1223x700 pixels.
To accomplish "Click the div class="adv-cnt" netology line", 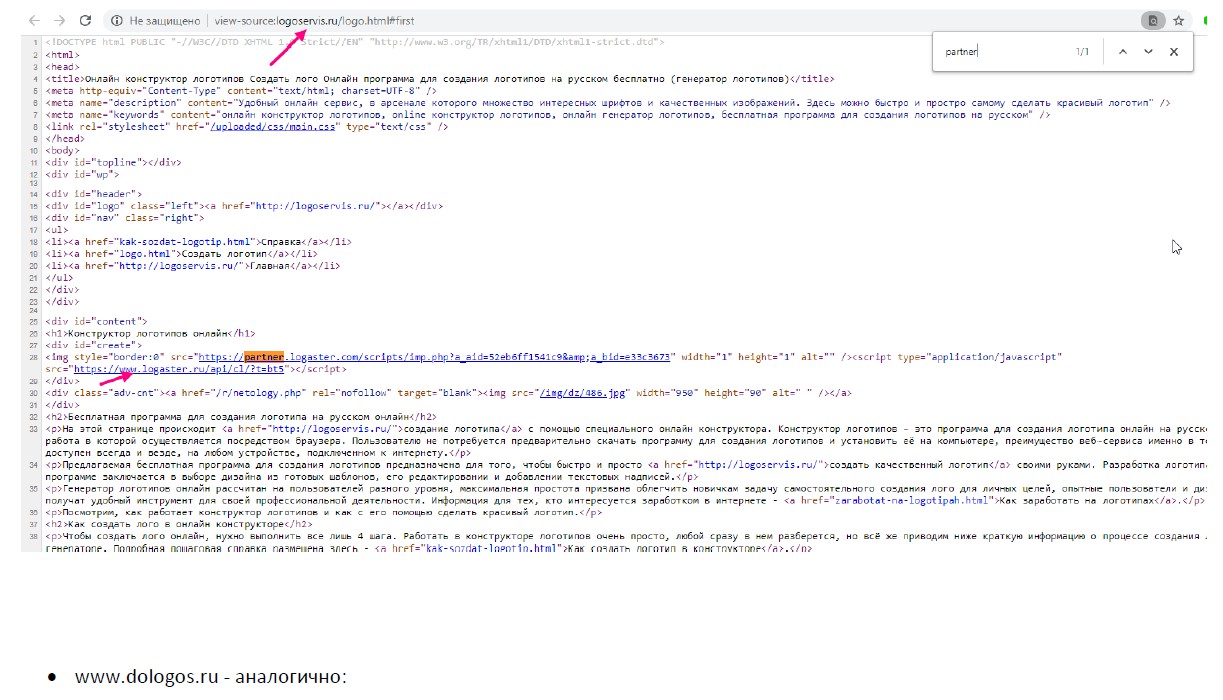I will 449,393.
